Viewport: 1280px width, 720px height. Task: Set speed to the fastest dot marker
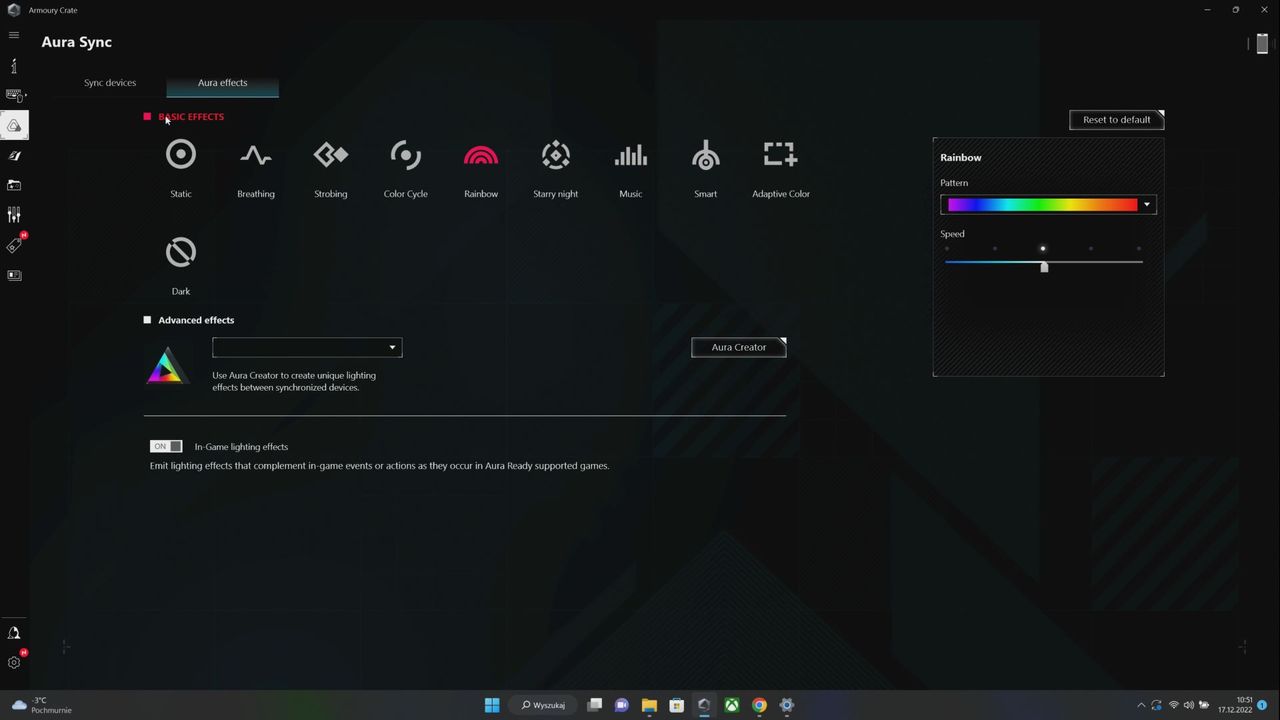point(1139,249)
